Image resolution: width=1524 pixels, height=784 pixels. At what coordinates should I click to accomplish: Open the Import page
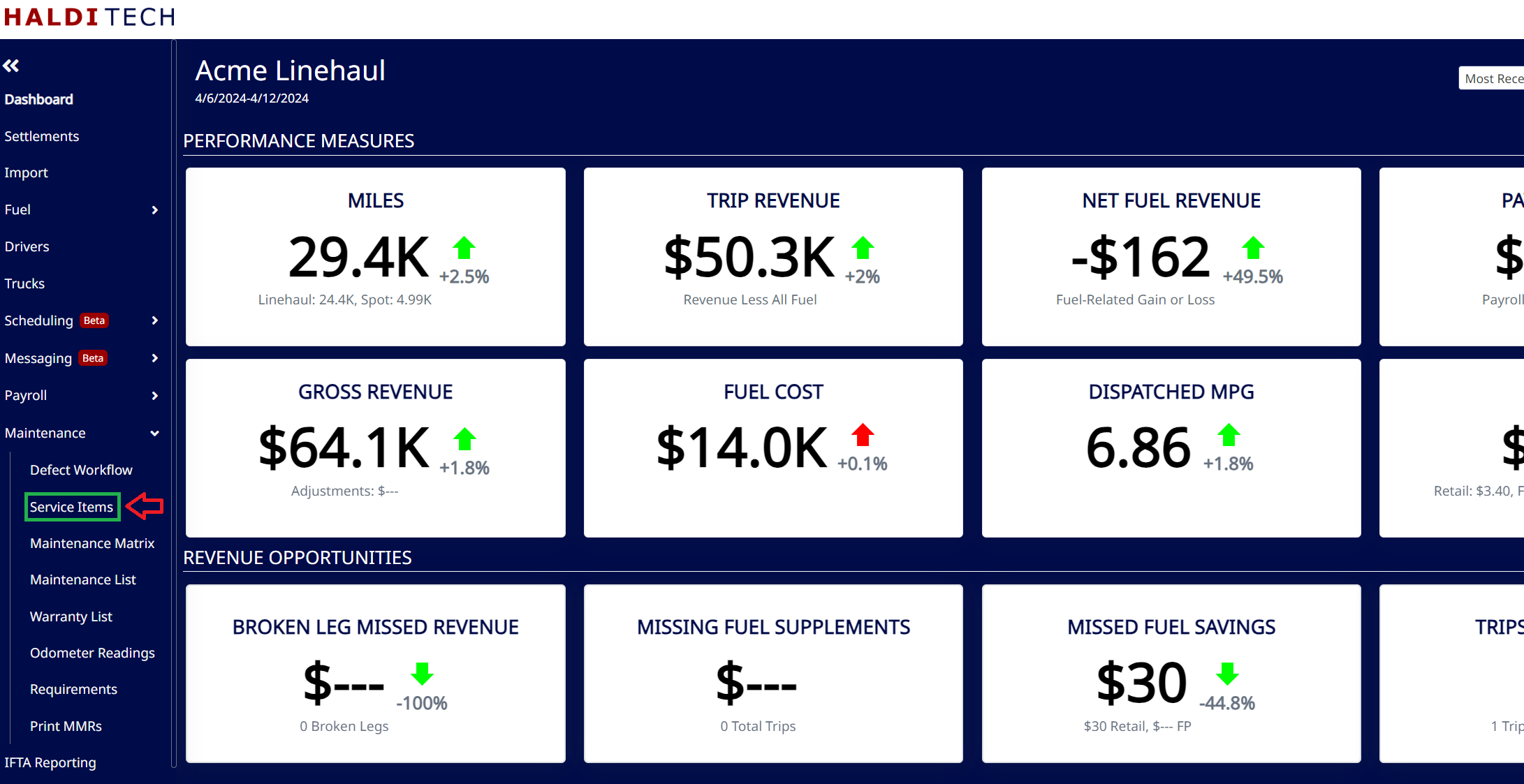[x=26, y=172]
